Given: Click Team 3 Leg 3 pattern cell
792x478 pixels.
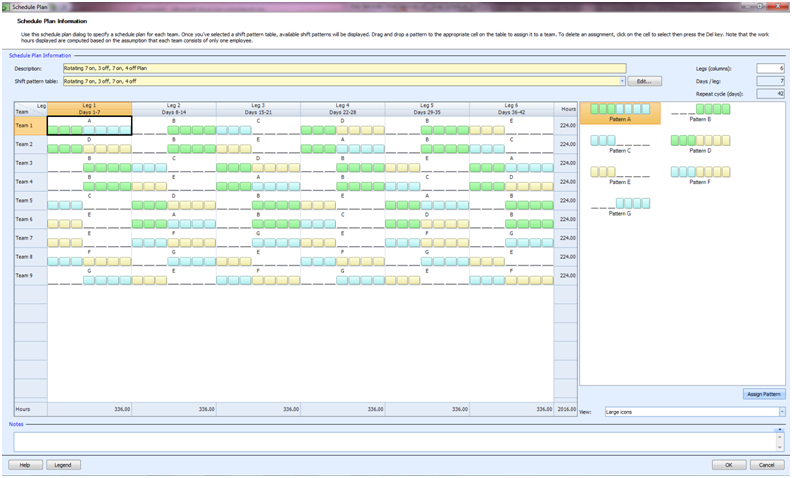Looking at the screenshot, I should (x=258, y=163).
